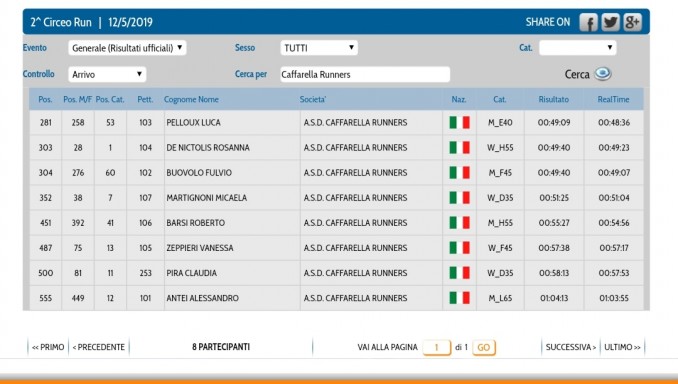The width and height of the screenshot is (678, 384).
Task: Share results on Google Plus icon
Action: [632, 22]
